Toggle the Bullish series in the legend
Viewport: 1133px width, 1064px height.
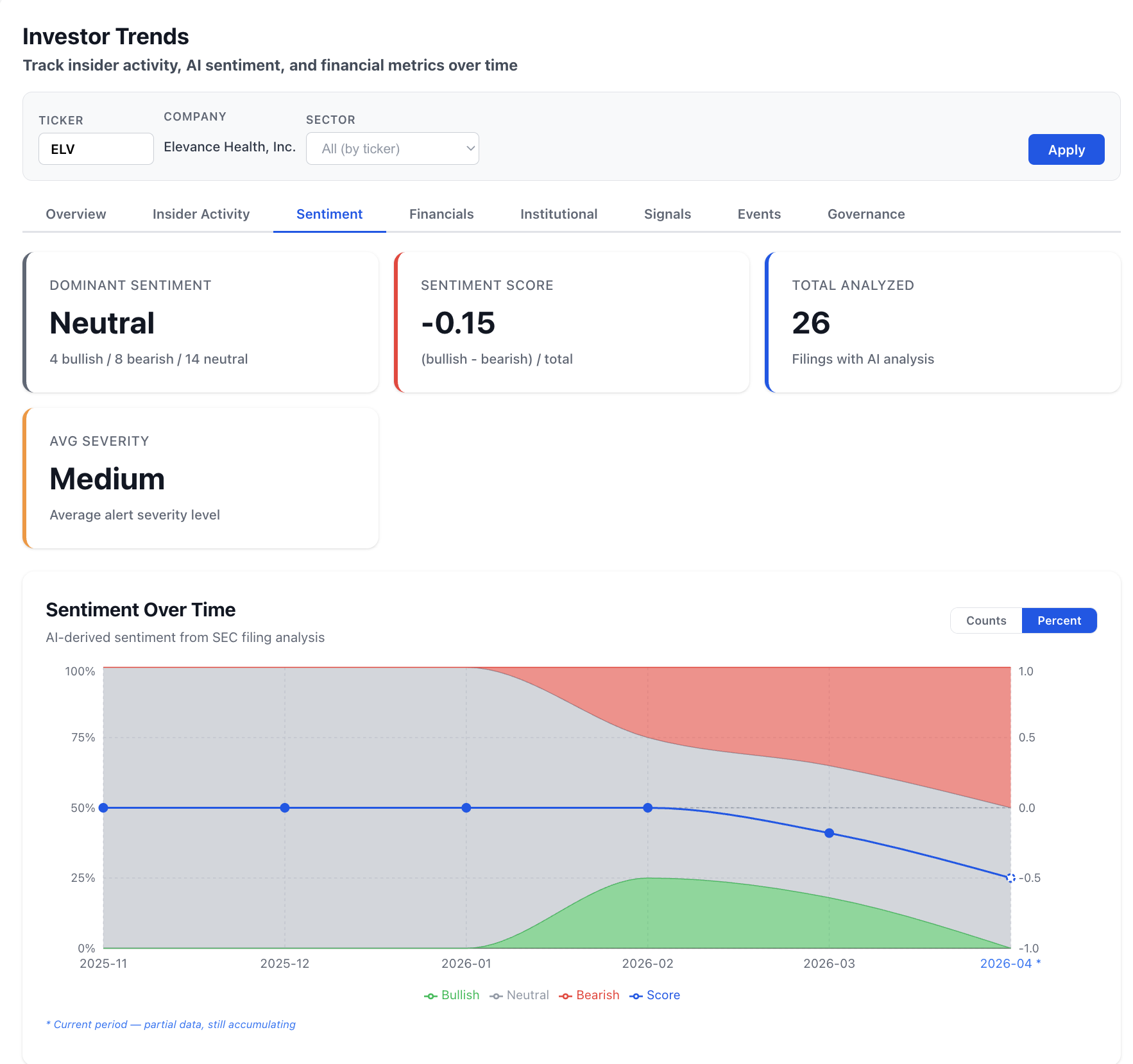452,995
